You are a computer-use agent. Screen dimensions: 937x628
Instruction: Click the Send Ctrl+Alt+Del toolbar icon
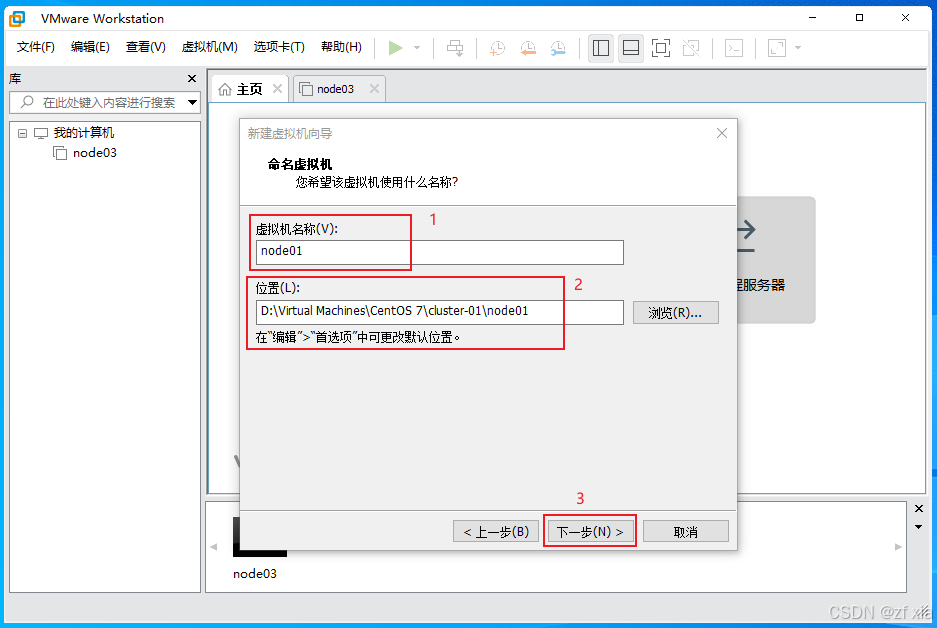455,48
